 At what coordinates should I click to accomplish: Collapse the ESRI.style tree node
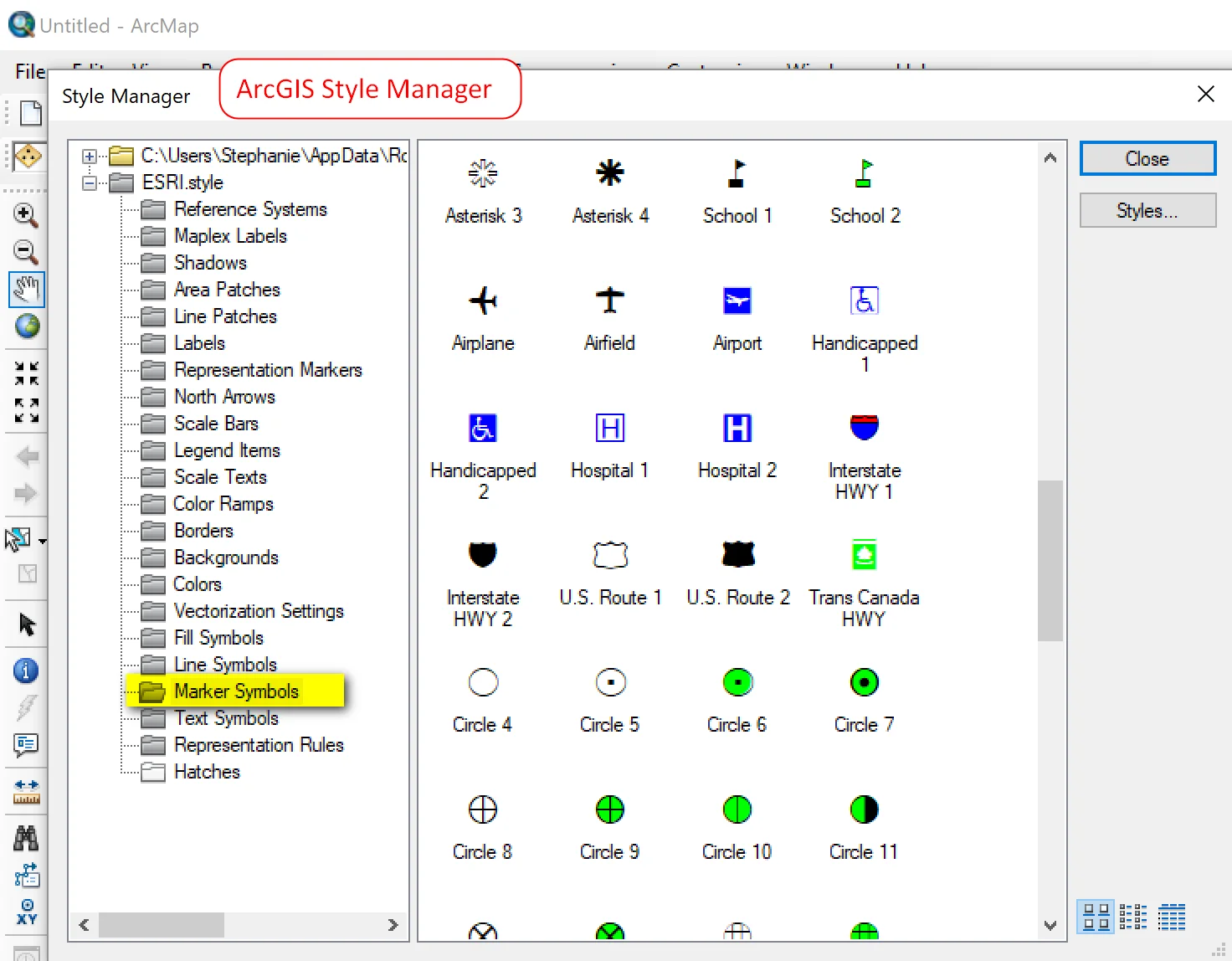(x=90, y=182)
